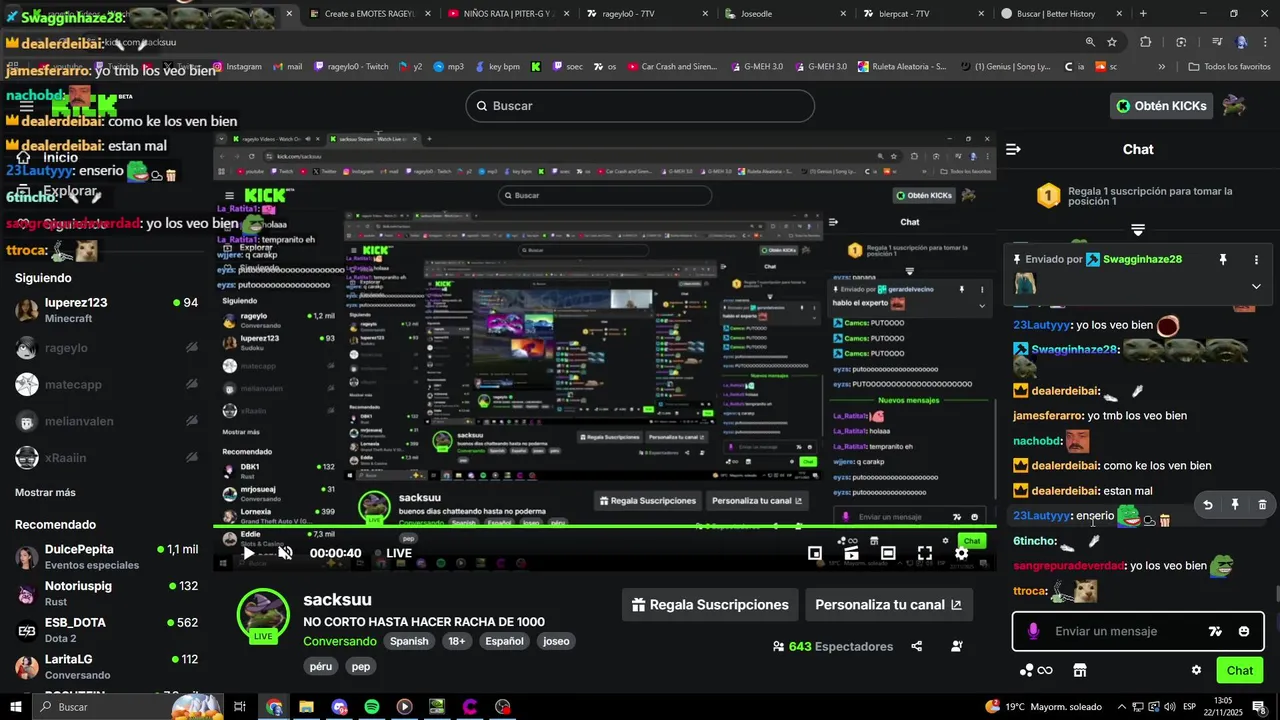Viewport: 1280px width, 720px height.
Task: Open chat settings gear icon
Action: 1196,670
